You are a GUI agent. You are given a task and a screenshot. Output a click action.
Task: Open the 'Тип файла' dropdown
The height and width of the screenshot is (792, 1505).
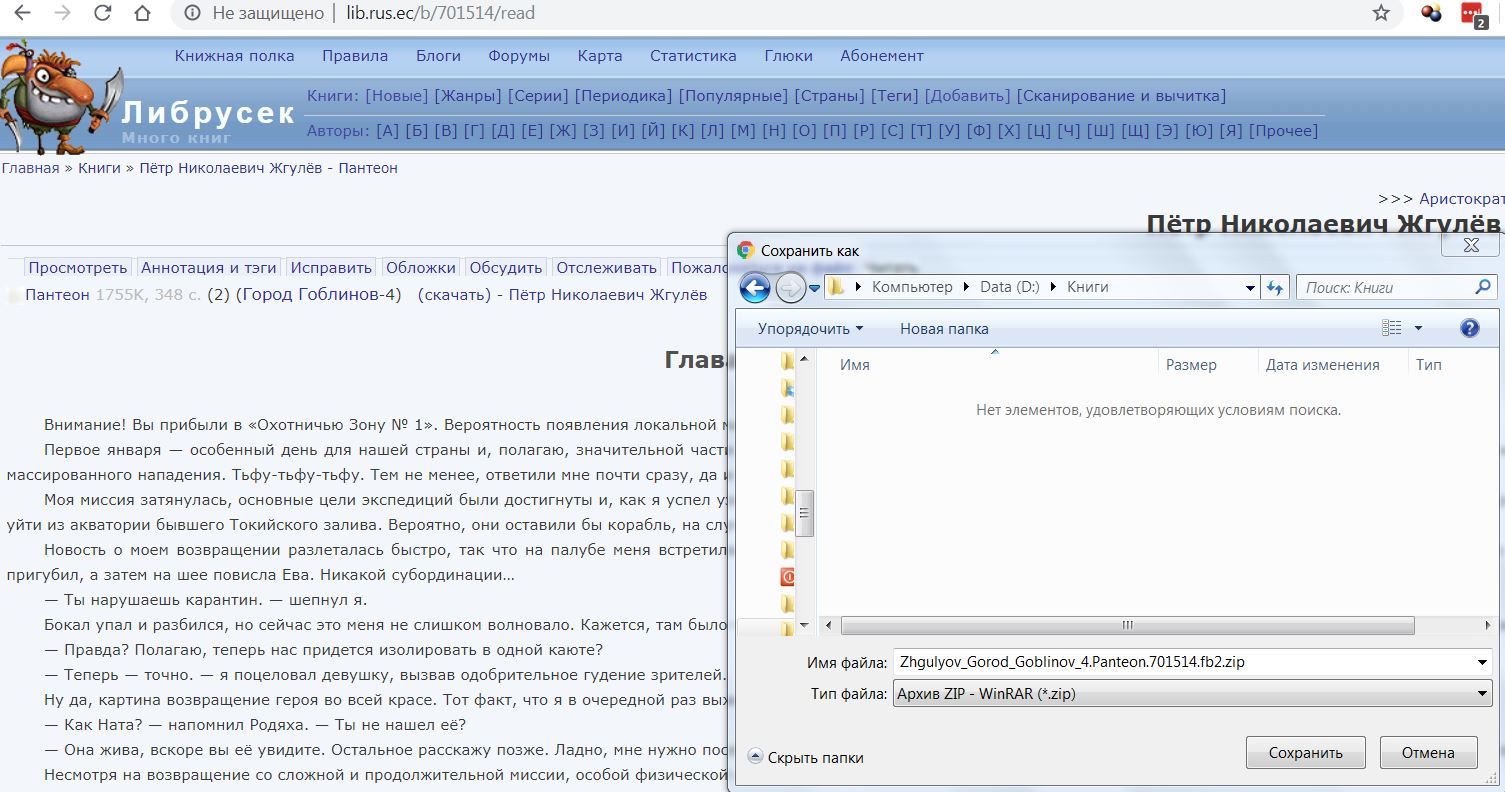tap(1191, 694)
